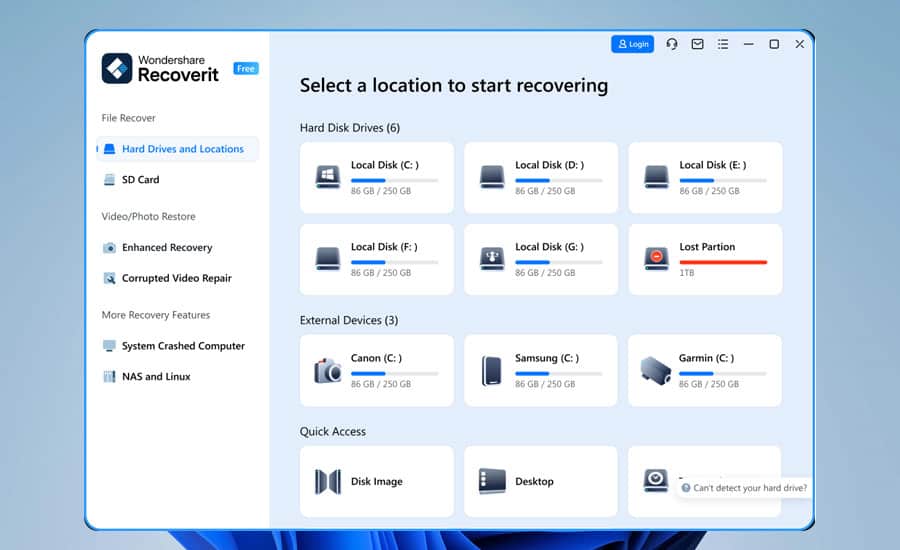Open the Can't detect your hard drive link
Screen dimensions: 900x550
point(750,488)
